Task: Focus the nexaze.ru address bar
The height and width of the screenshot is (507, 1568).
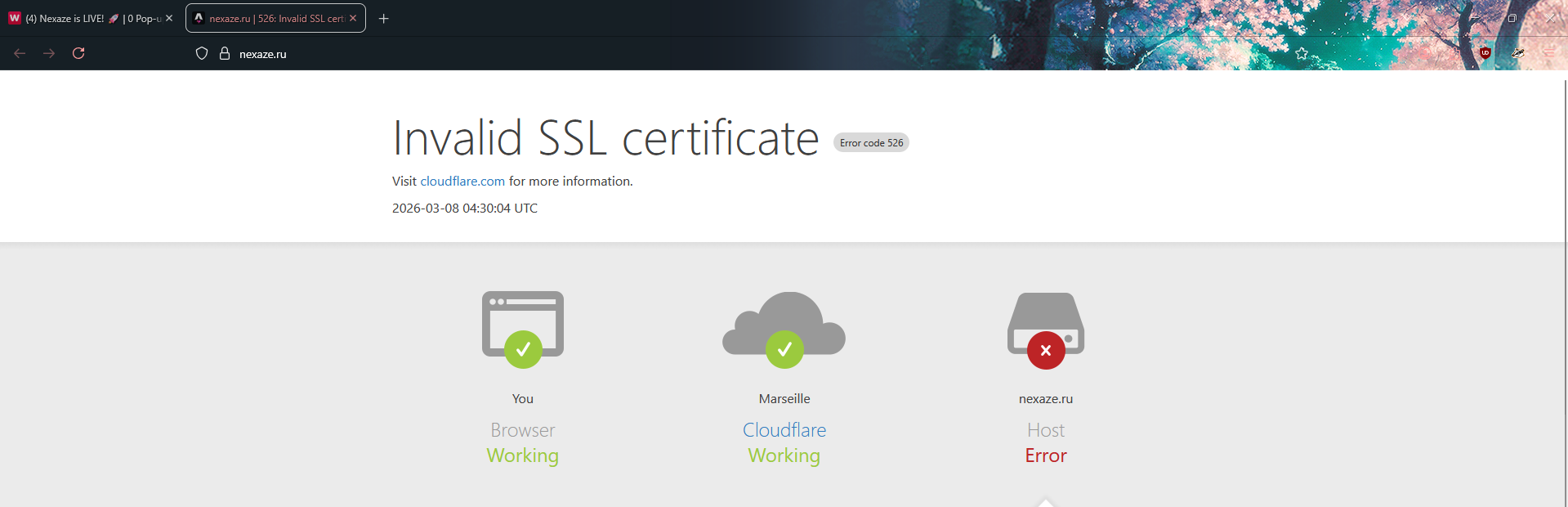Action: (x=735, y=54)
